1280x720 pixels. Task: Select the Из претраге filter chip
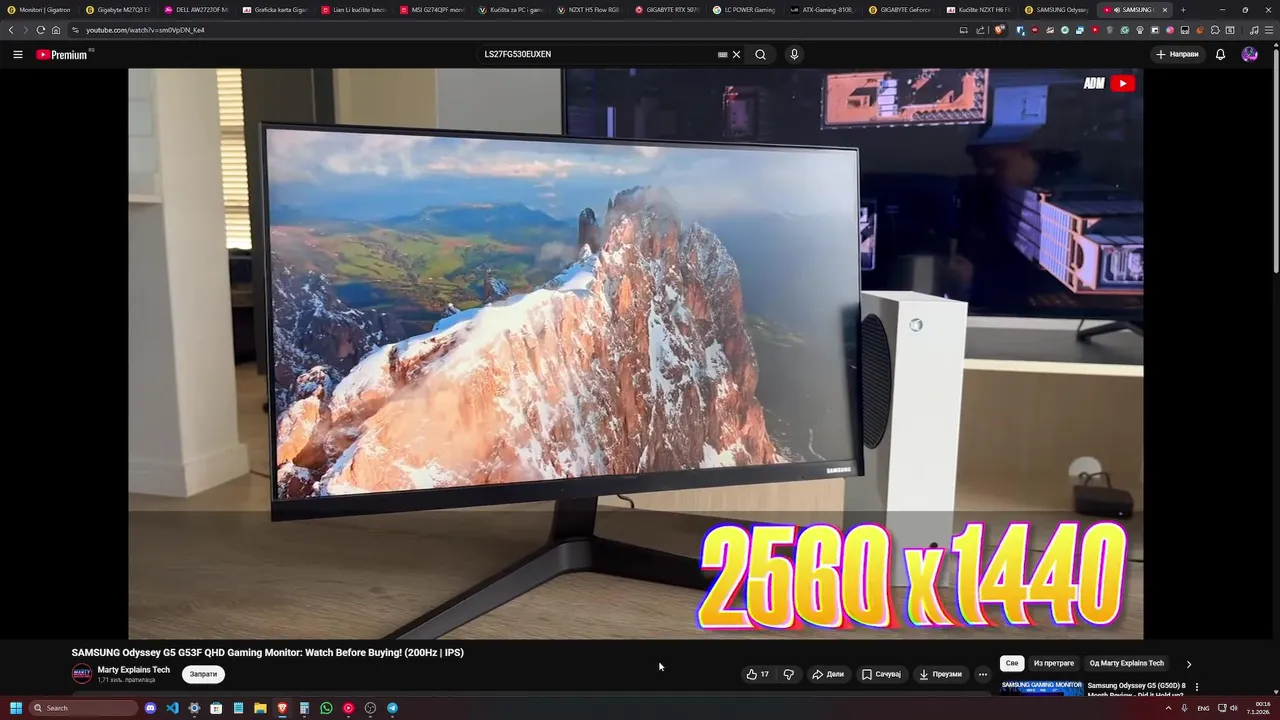pyautogui.click(x=1054, y=663)
